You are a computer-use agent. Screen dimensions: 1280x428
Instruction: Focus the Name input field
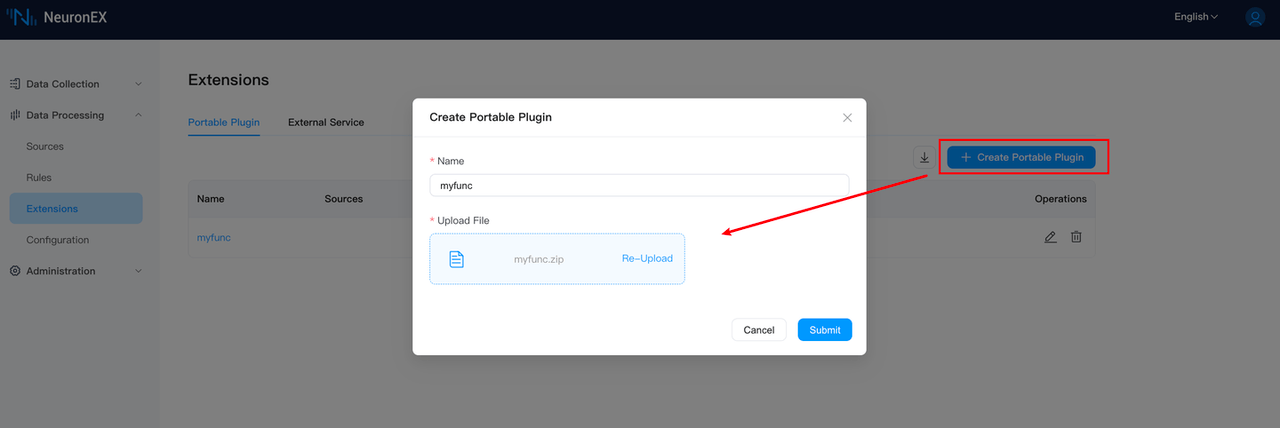[639, 185]
